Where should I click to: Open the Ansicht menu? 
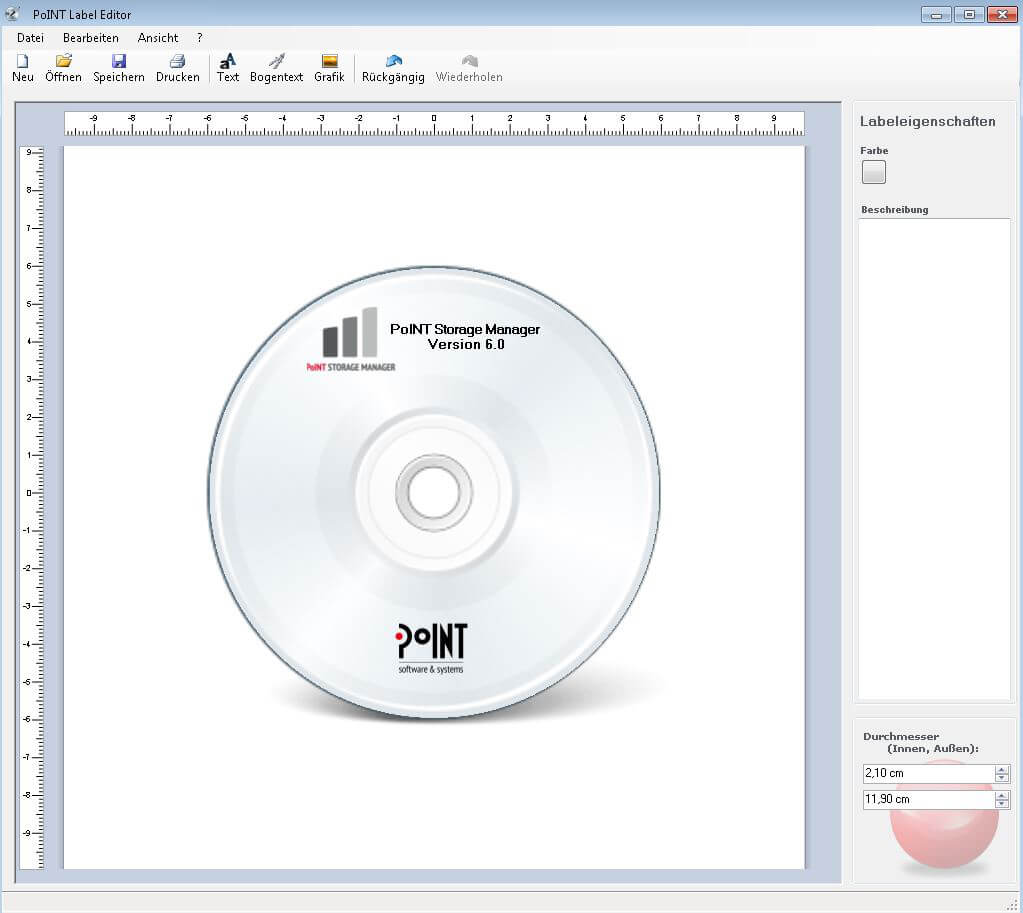[x=158, y=38]
